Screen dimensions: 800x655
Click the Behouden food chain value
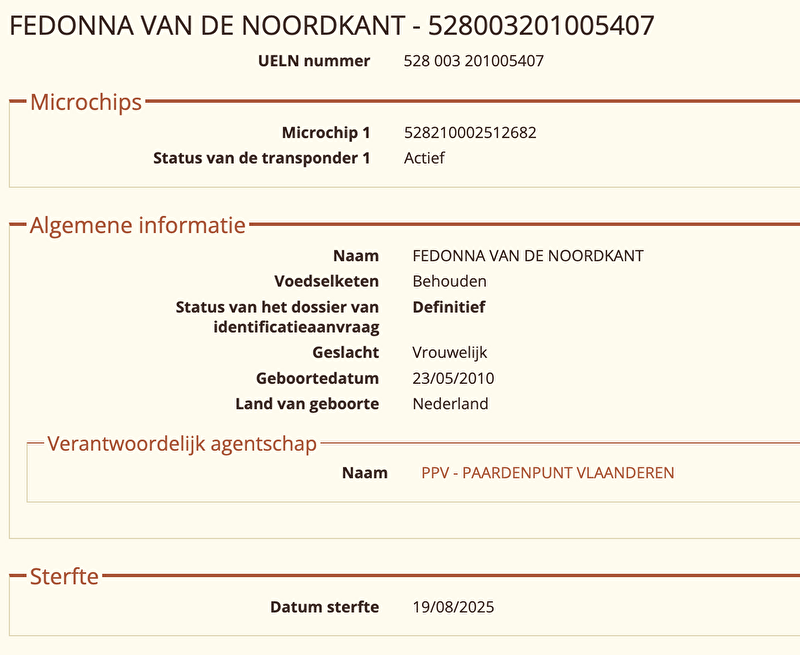point(449,282)
